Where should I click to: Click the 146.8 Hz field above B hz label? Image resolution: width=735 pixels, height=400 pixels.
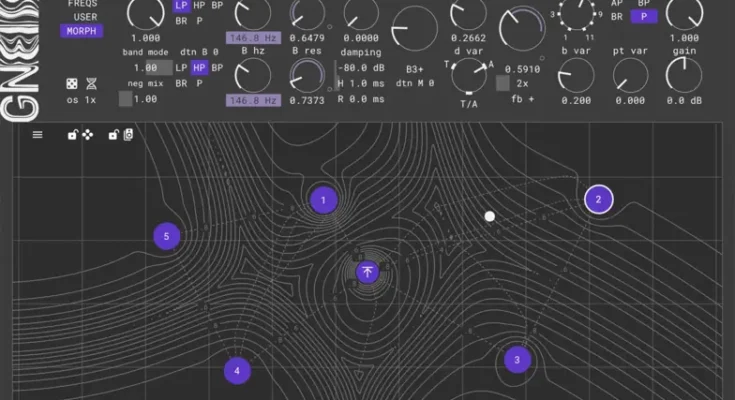pos(253,38)
